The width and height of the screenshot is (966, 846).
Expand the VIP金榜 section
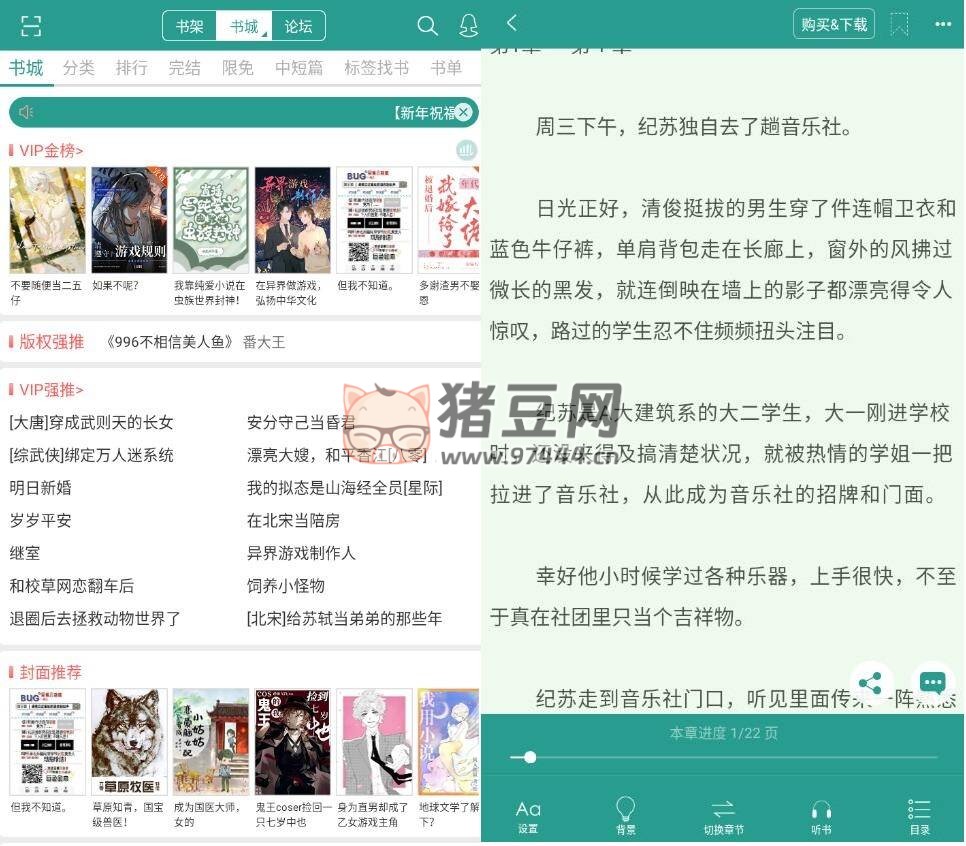[51, 151]
